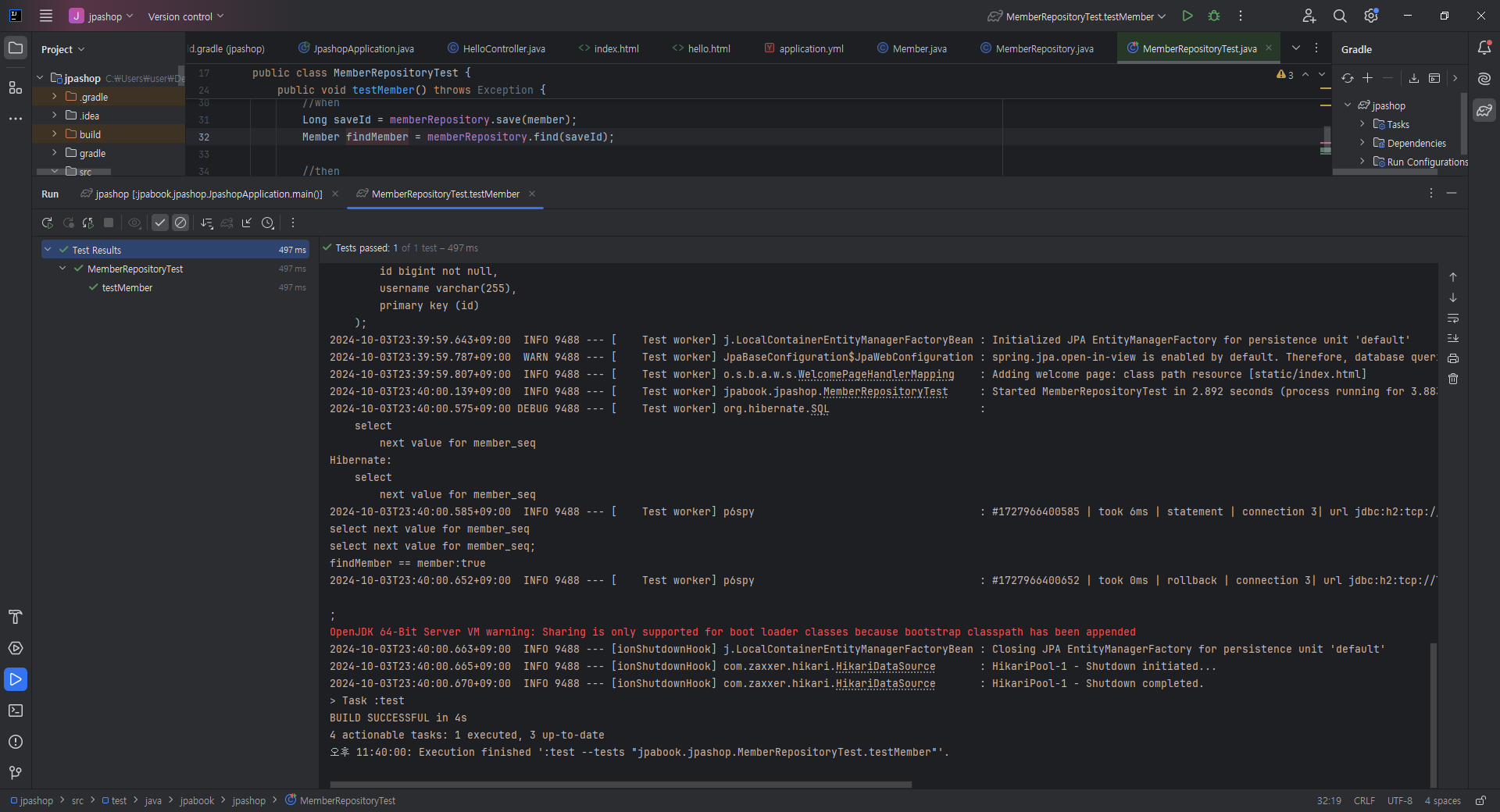Start debugging with the bug icon

pyautogui.click(x=1214, y=16)
